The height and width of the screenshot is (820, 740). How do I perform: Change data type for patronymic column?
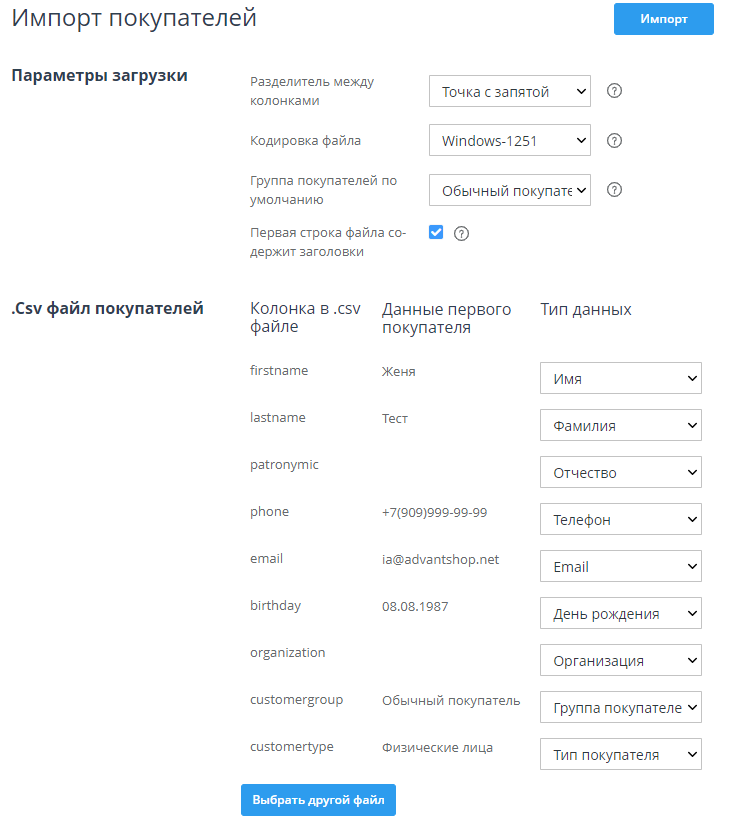[620, 472]
